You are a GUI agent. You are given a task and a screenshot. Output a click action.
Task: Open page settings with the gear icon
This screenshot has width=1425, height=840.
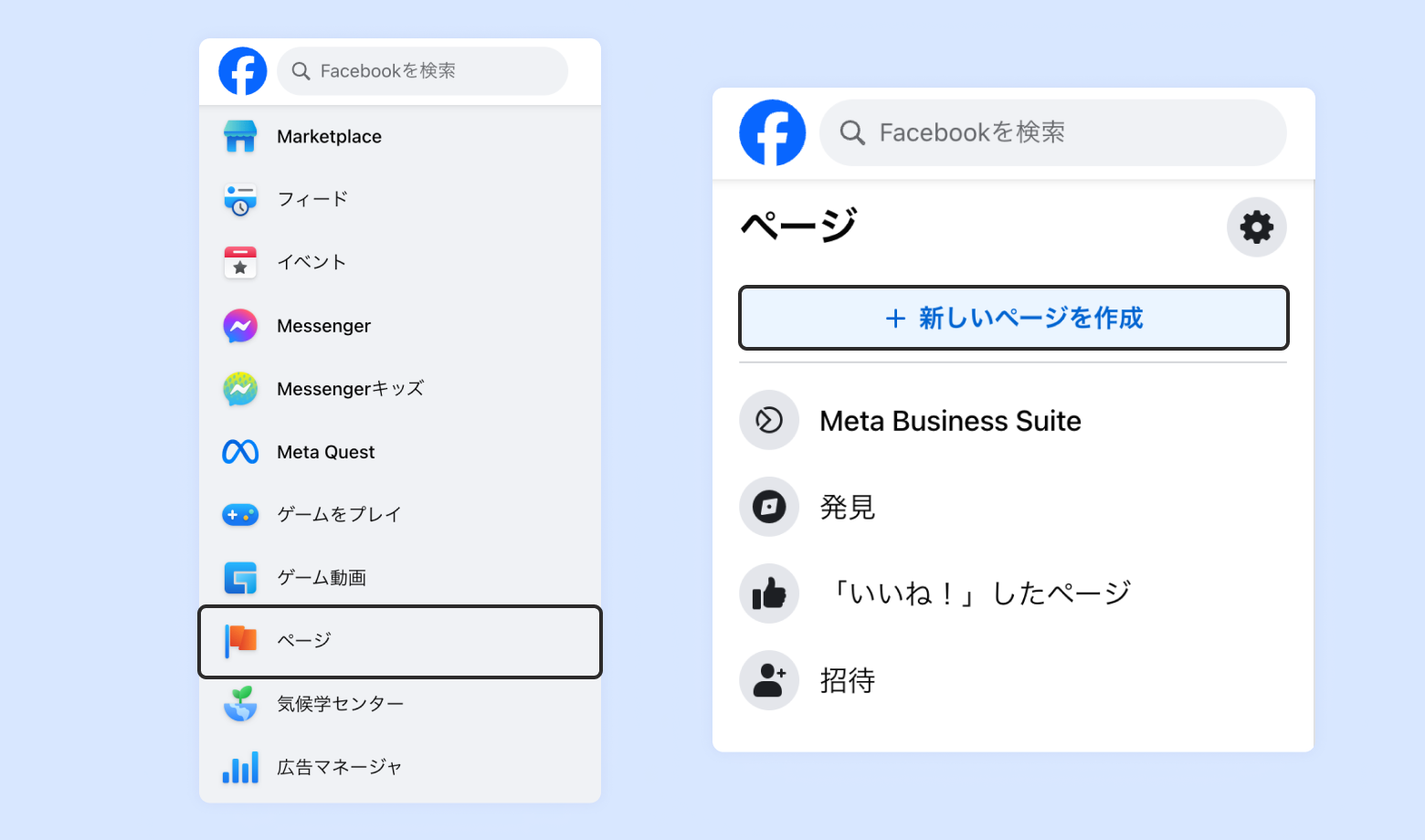point(1256,227)
